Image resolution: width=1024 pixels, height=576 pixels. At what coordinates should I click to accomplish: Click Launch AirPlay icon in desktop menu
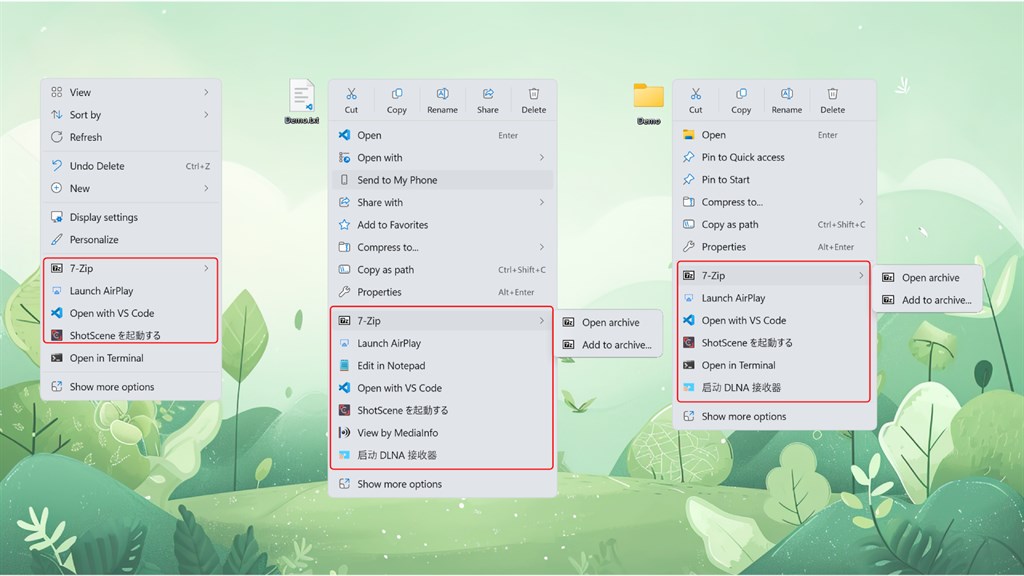coord(57,291)
